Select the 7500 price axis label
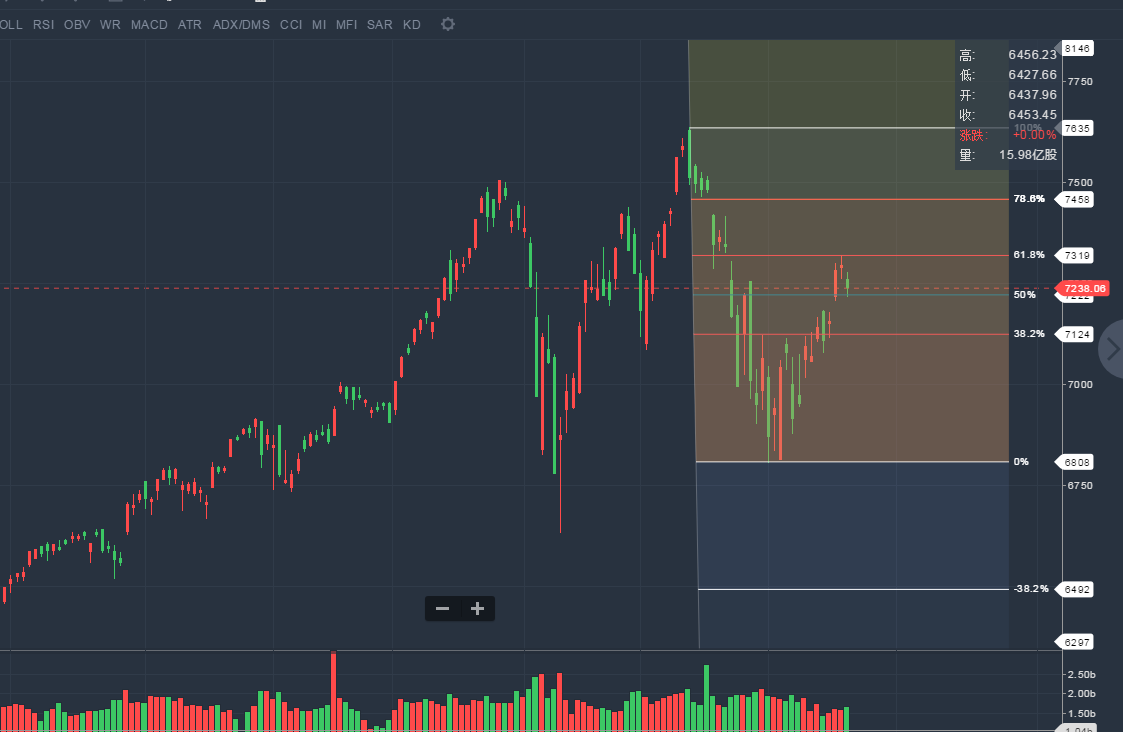This screenshot has height=732, width=1123. click(1080, 183)
